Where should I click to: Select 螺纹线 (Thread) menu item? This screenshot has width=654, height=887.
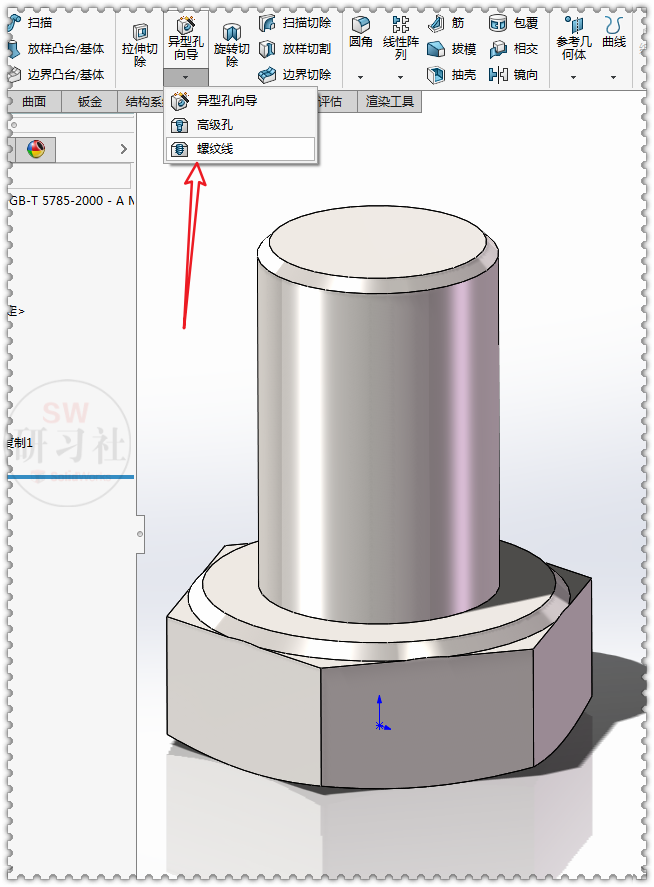[x=240, y=149]
